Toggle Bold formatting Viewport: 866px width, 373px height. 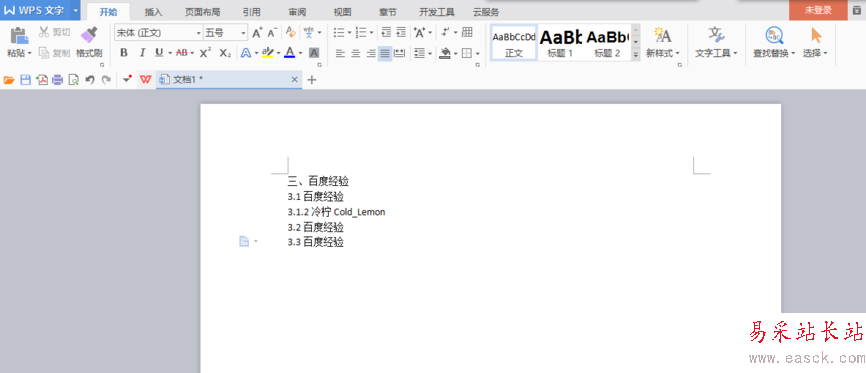click(124, 52)
